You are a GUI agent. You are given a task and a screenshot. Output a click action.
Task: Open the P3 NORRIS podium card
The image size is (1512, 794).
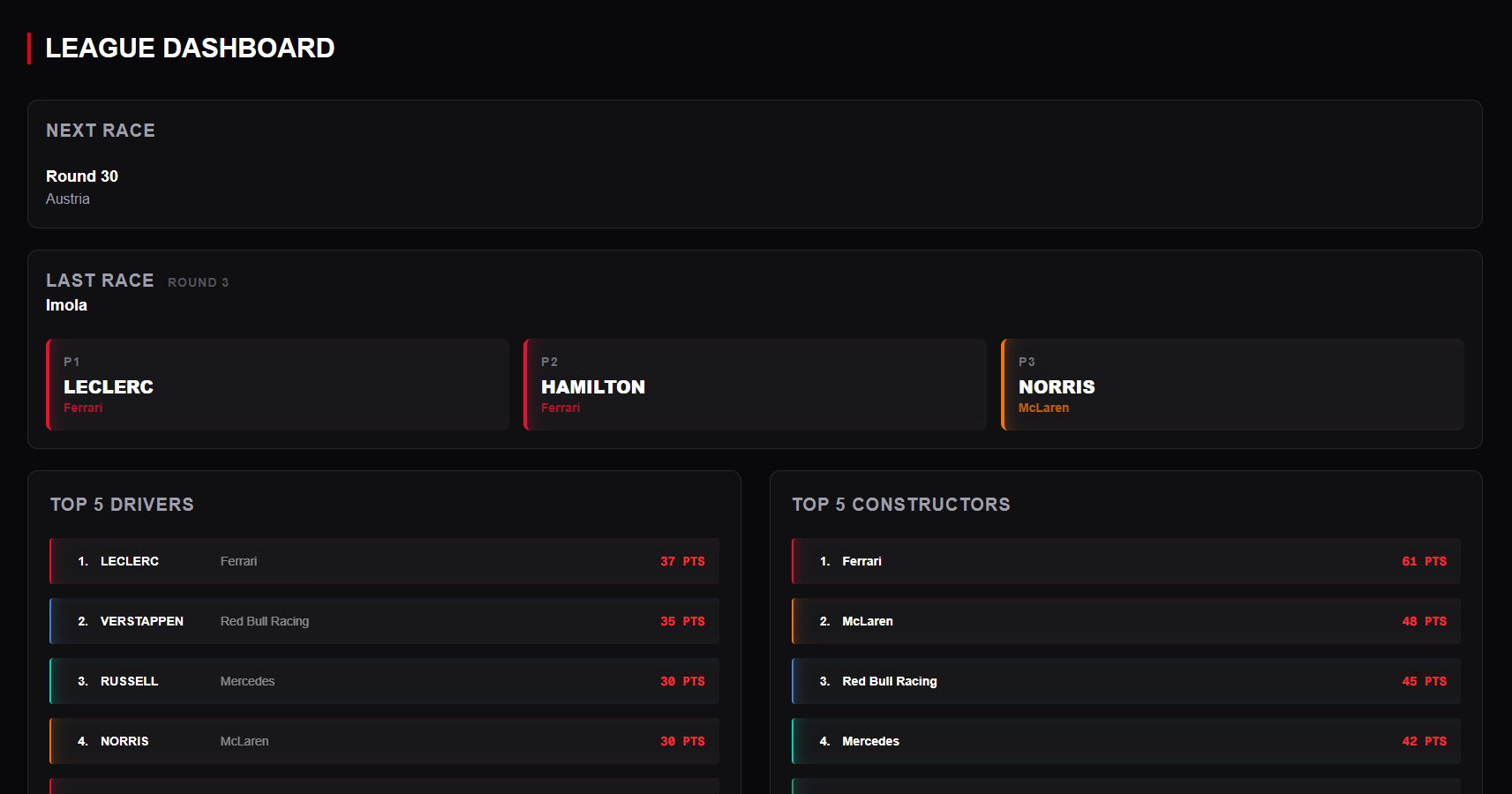click(1233, 385)
